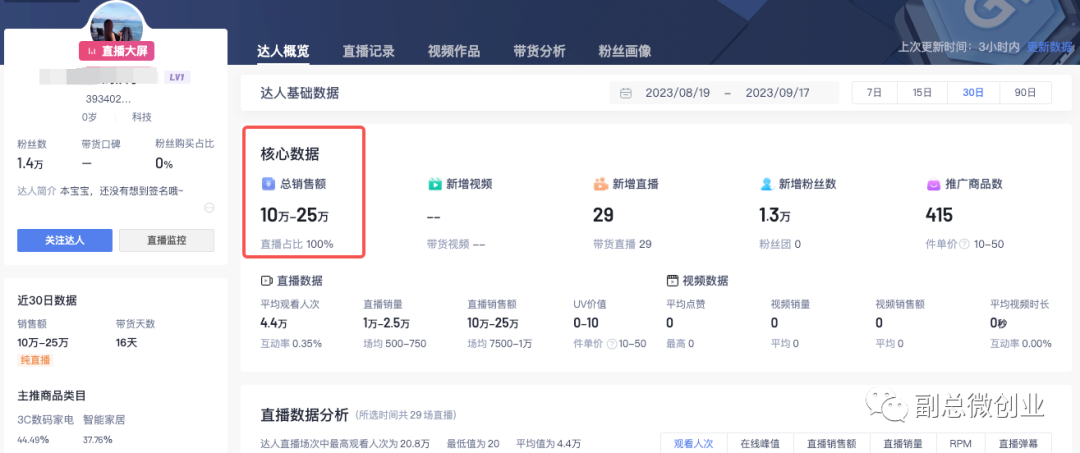Click the 科技 category label

pos(143,117)
